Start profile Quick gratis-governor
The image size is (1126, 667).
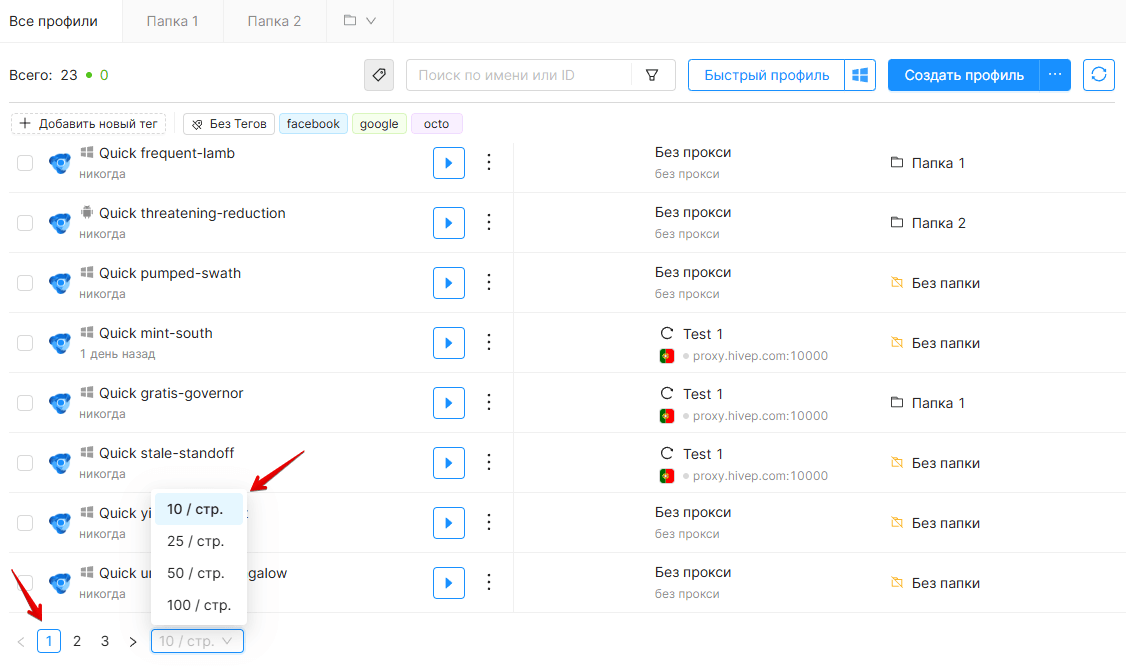[x=449, y=403]
